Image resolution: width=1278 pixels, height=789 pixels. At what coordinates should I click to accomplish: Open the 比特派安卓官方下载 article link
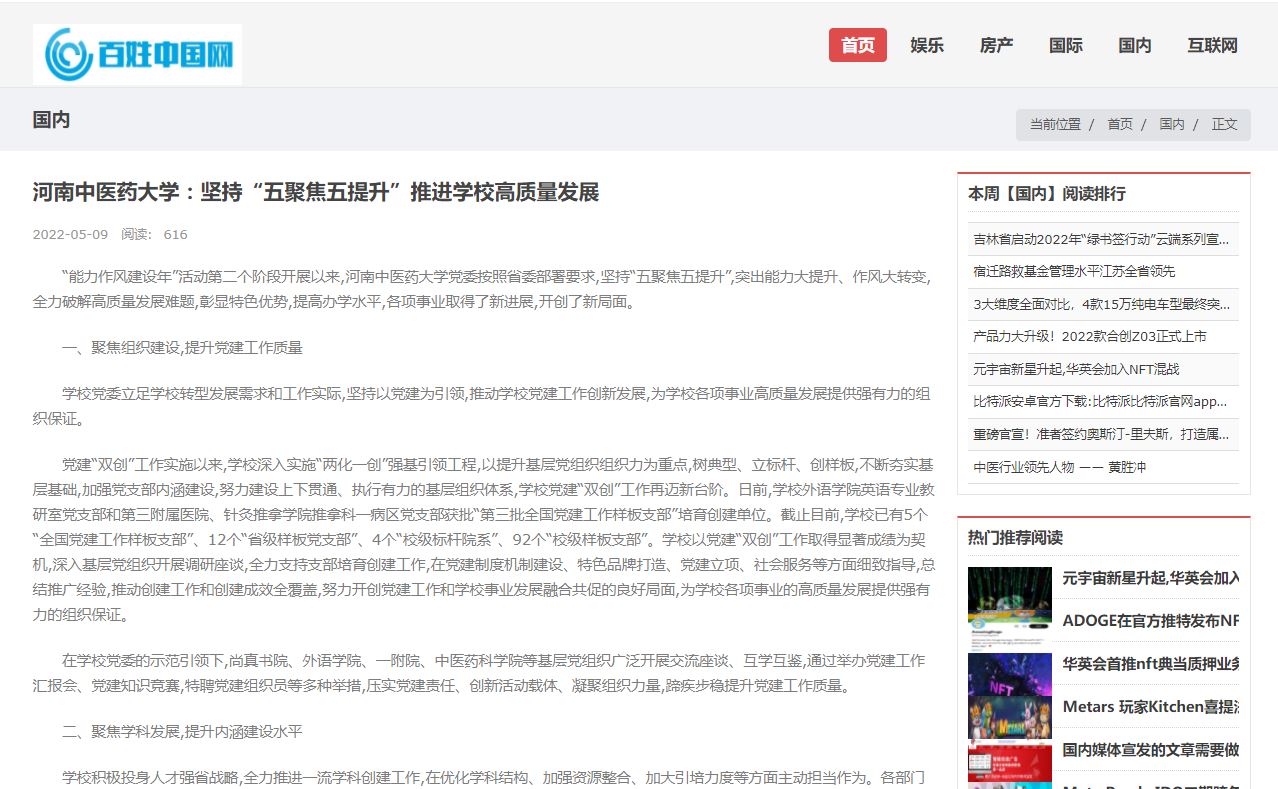(x=1099, y=402)
